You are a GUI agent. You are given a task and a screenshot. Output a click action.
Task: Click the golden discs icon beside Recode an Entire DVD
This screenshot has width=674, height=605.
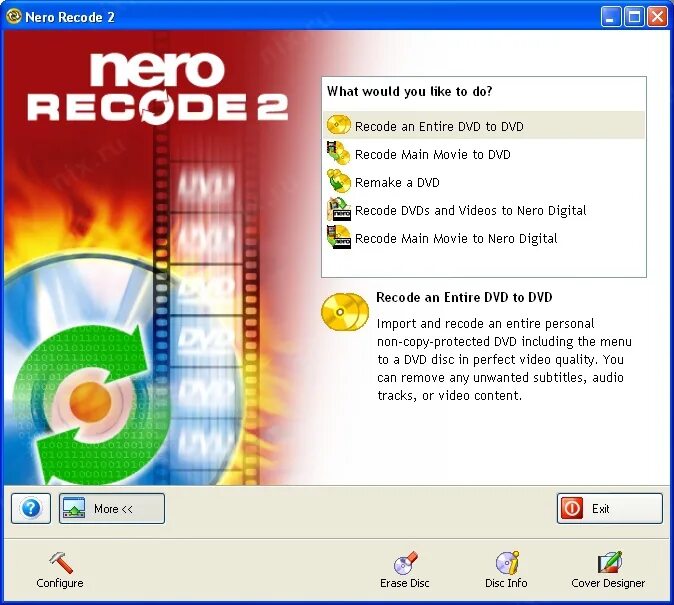(x=339, y=125)
